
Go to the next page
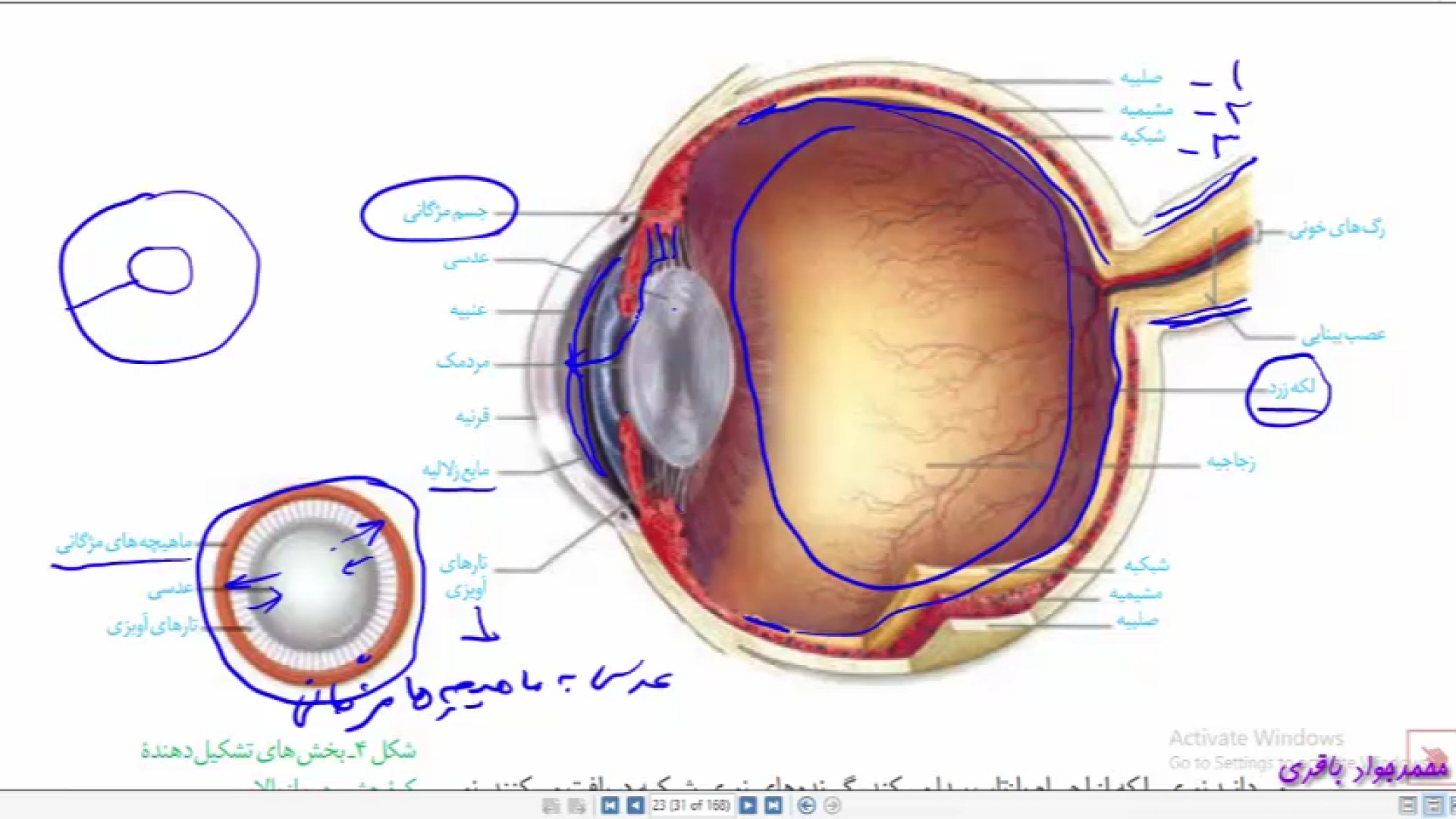pos(748,805)
